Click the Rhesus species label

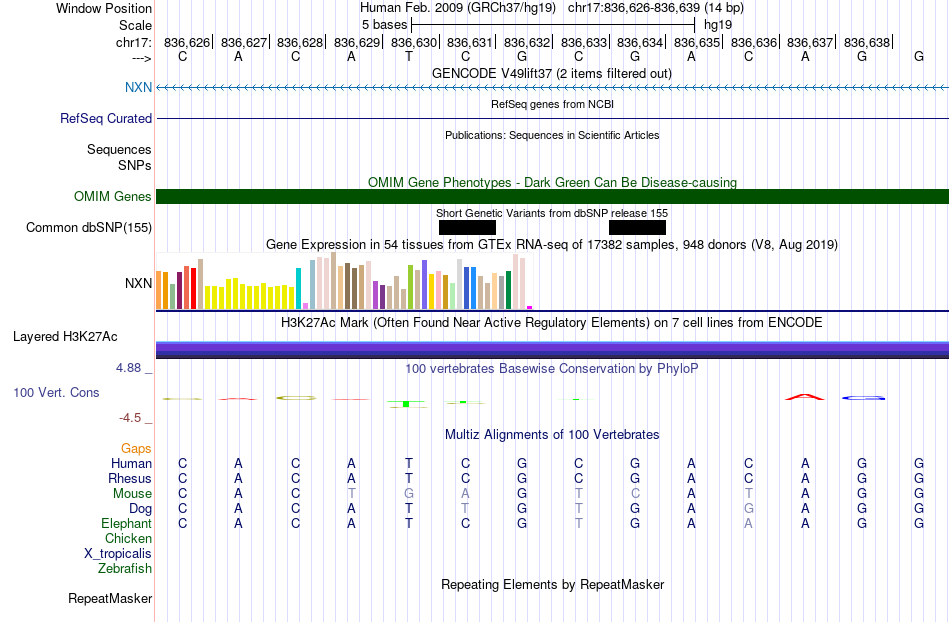[x=130, y=479]
